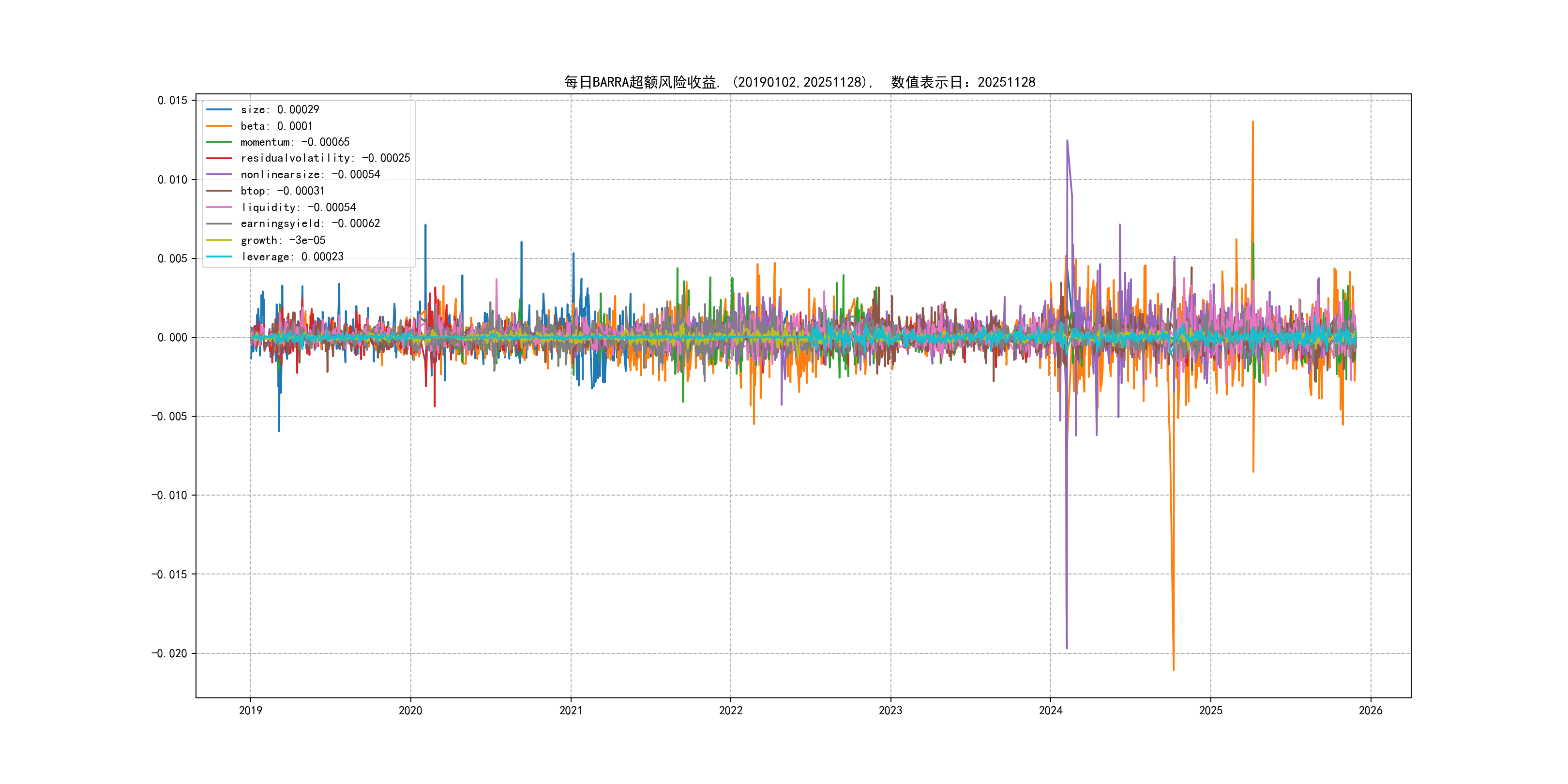Image resolution: width=1568 pixels, height=784 pixels.
Task: Click the blue size legend line swatch
Action: pos(219,109)
